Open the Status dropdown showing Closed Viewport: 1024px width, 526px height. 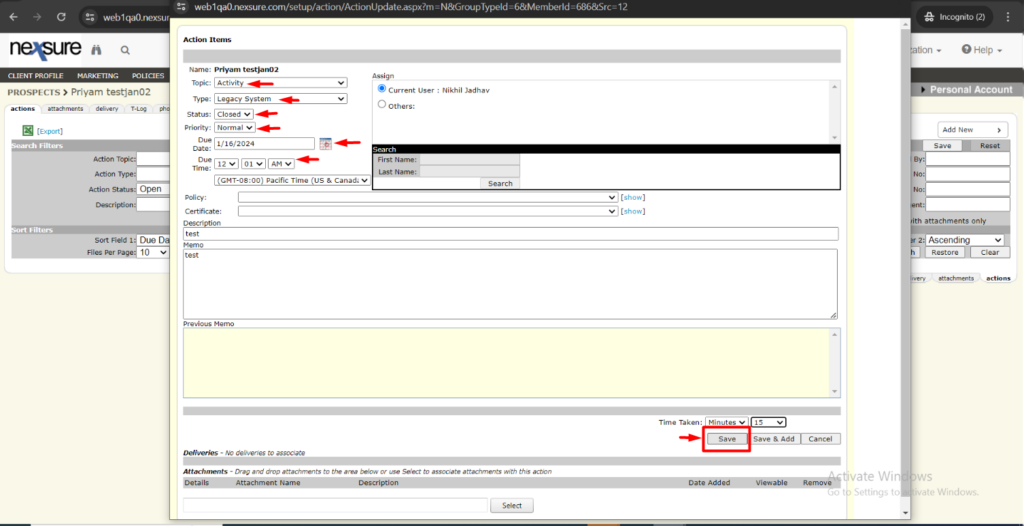(x=234, y=114)
